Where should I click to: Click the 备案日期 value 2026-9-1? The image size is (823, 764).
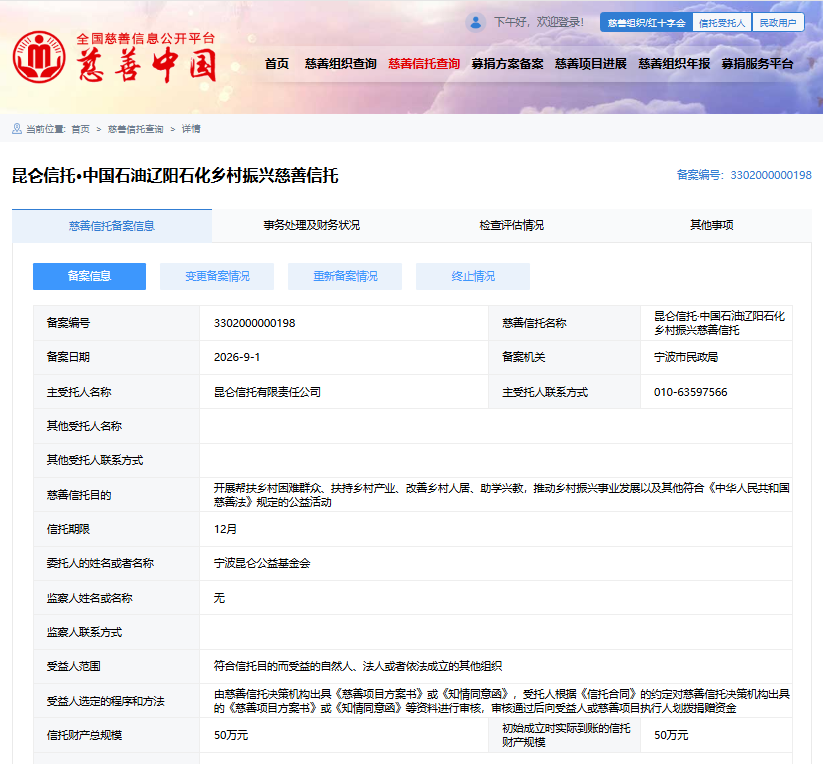coord(237,357)
